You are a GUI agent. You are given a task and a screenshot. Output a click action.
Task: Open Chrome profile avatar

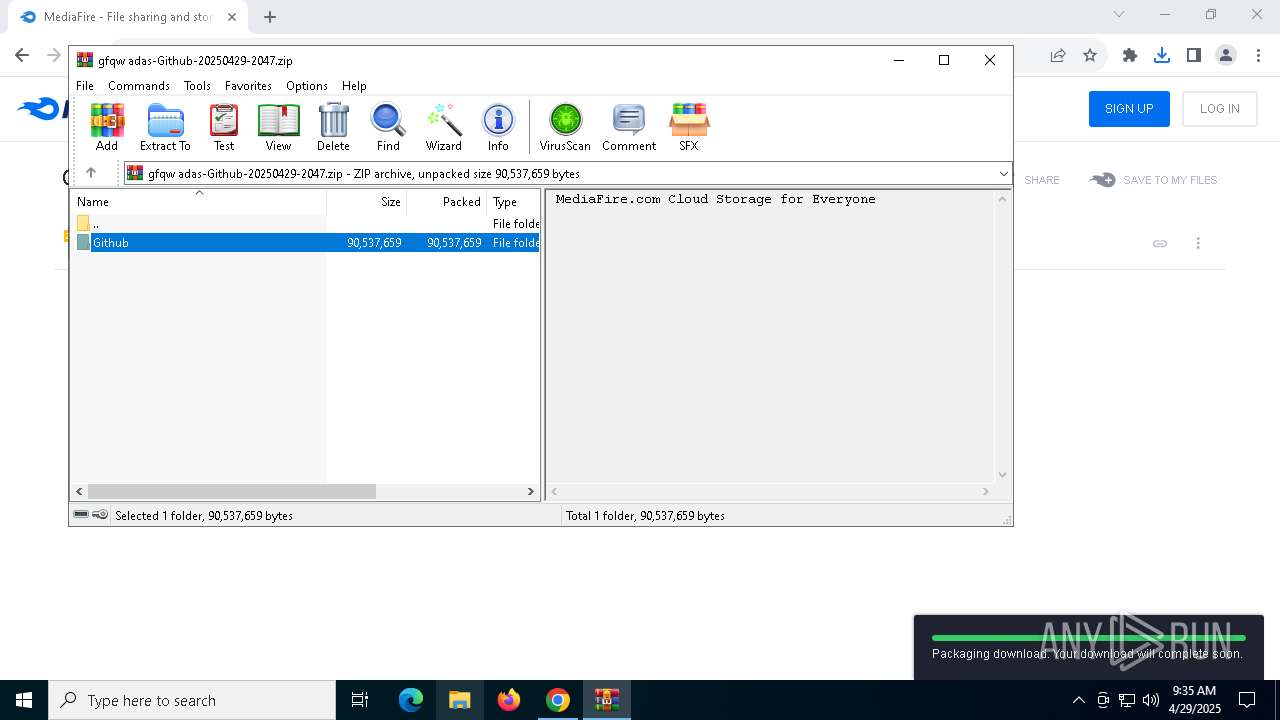tap(1226, 55)
